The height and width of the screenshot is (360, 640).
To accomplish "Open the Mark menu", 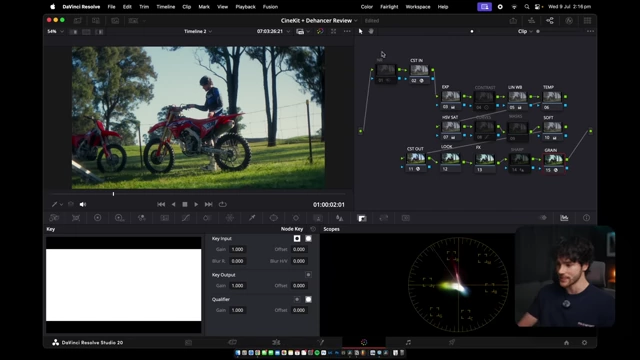I will point(204,7).
